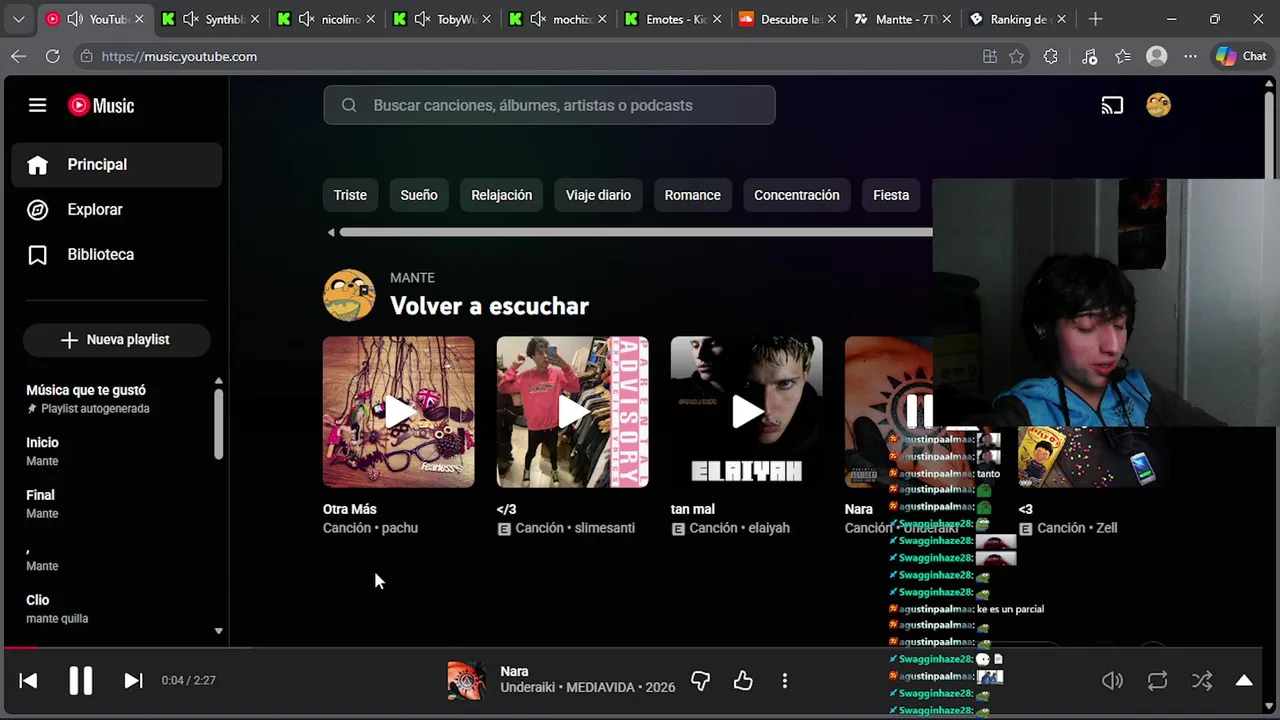Open browser extensions icon
Image resolution: width=1280 pixels, height=720 pixels.
(x=1050, y=57)
